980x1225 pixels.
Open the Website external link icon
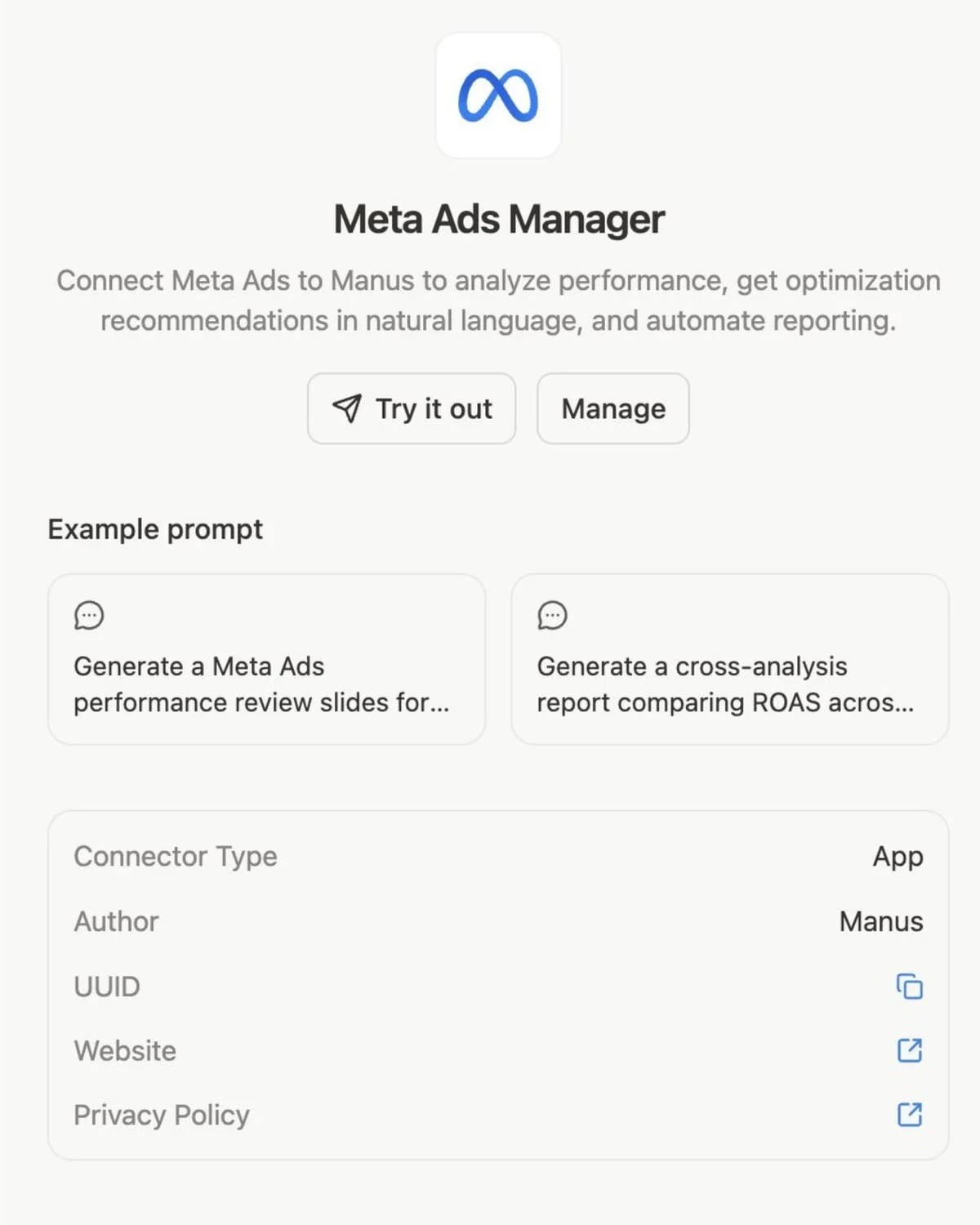pyautogui.click(x=908, y=1051)
